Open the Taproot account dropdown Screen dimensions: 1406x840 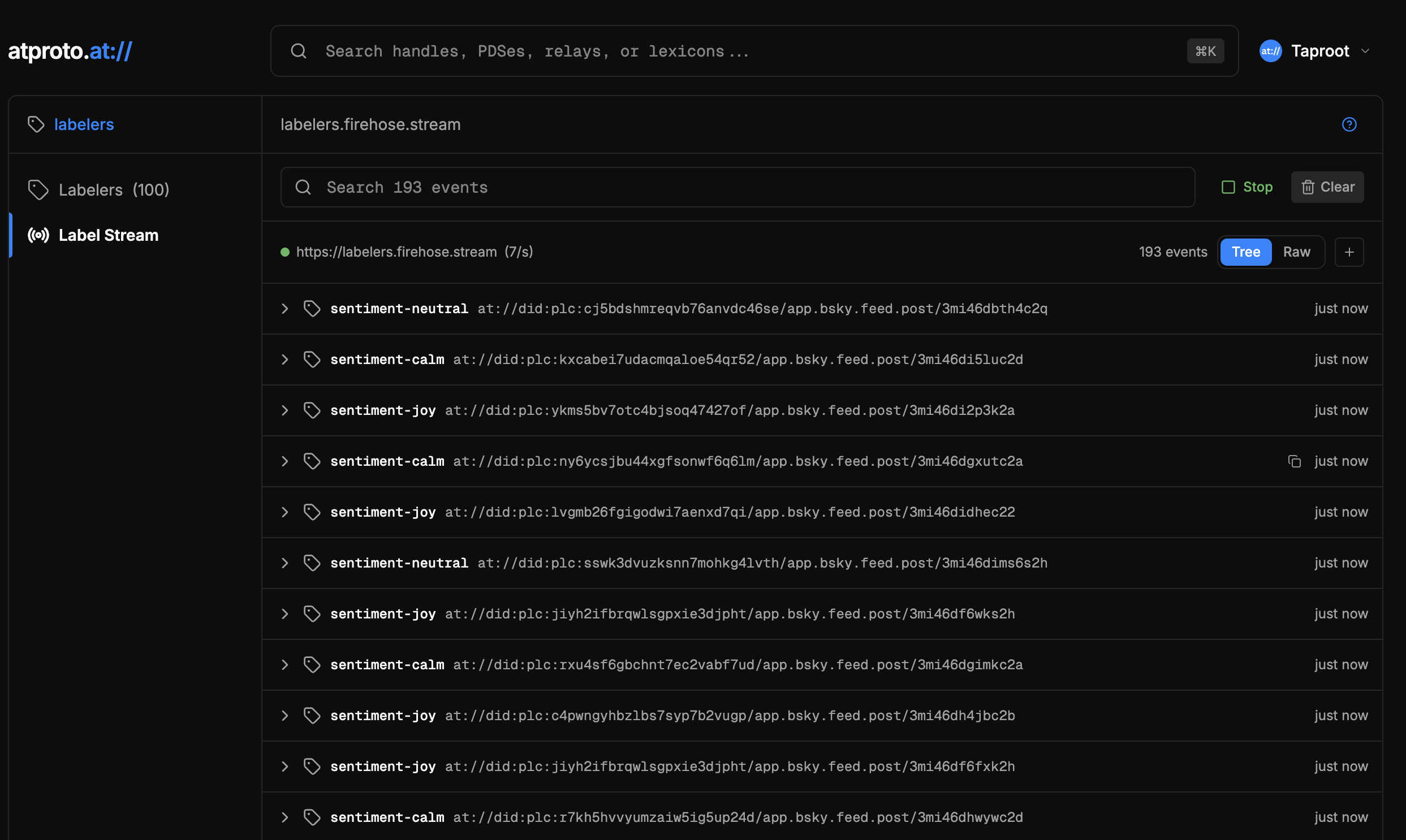pyautogui.click(x=1365, y=51)
